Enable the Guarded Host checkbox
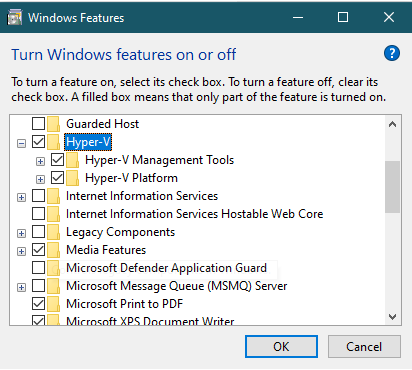Image resolution: width=412 pixels, height=370 pixels. [39, 124]
